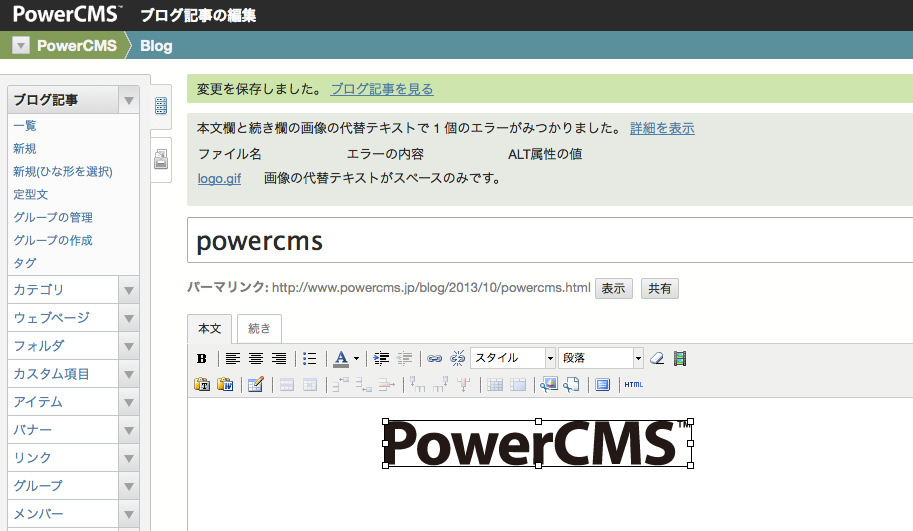Toggle bold formatting in the editor
Screen dimensions: 913x531
click(x=201, y=358)
